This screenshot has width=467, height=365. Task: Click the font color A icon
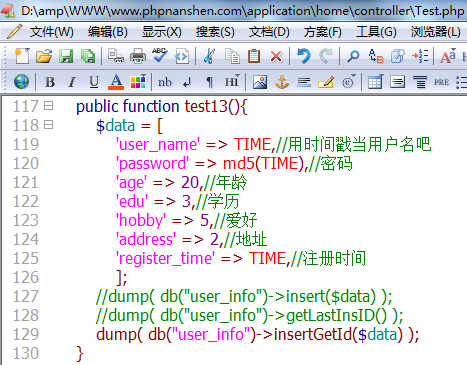(x=116, y=82)
